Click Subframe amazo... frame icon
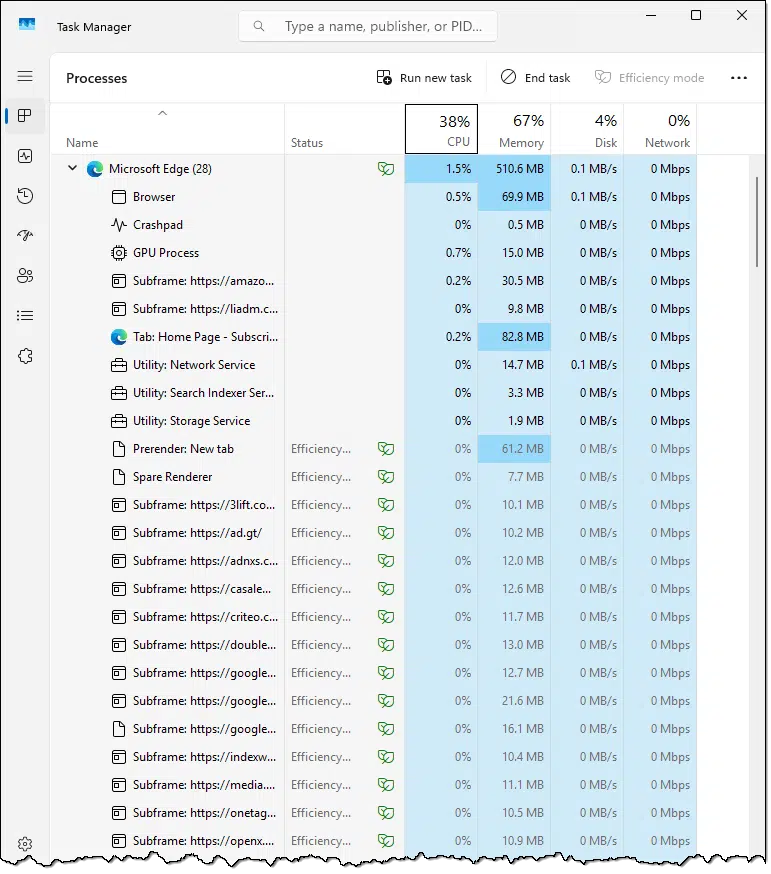The image size is (771, 874). [119, 281]
